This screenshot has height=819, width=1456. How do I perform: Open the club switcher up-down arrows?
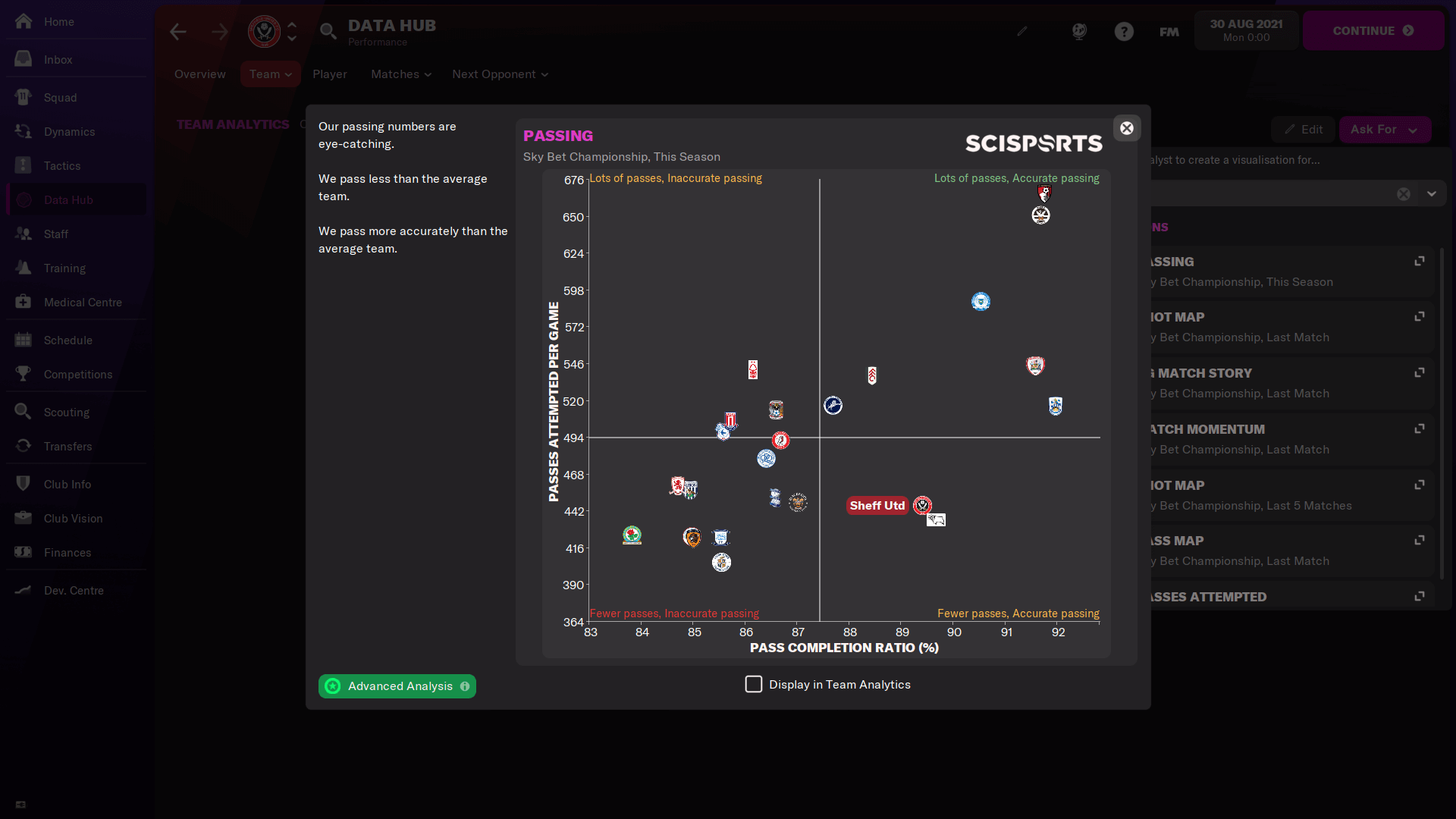[x=292, y=32]
